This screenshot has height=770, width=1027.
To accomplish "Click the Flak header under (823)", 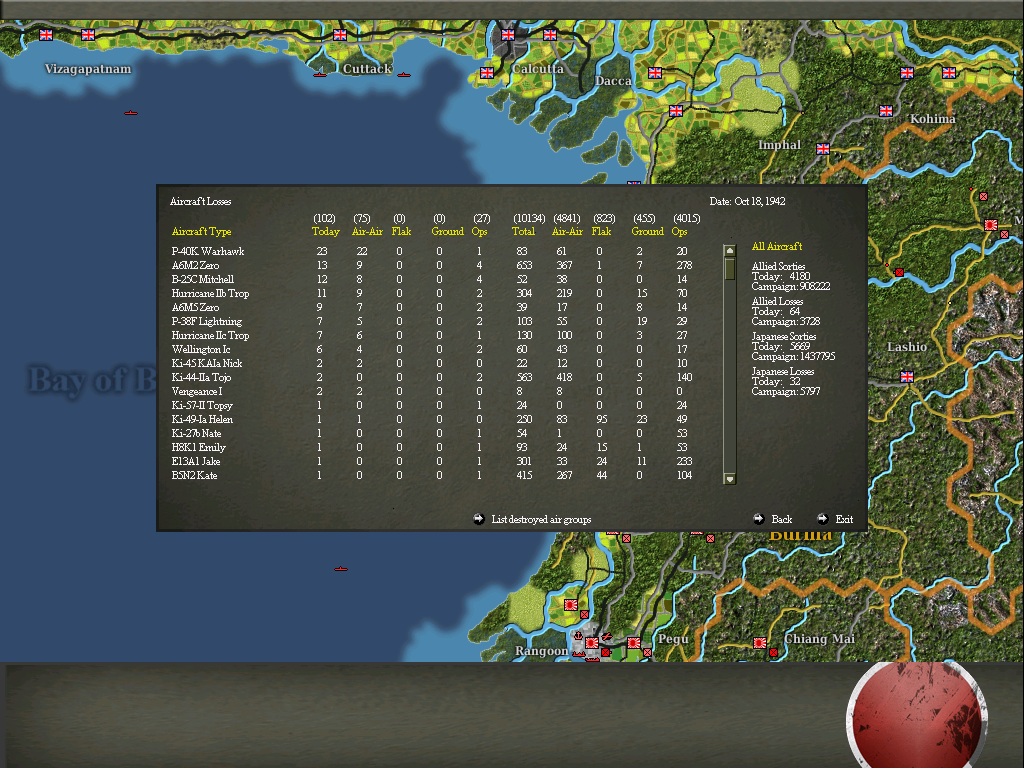I will pyautogui.click(x=601, y=231).
